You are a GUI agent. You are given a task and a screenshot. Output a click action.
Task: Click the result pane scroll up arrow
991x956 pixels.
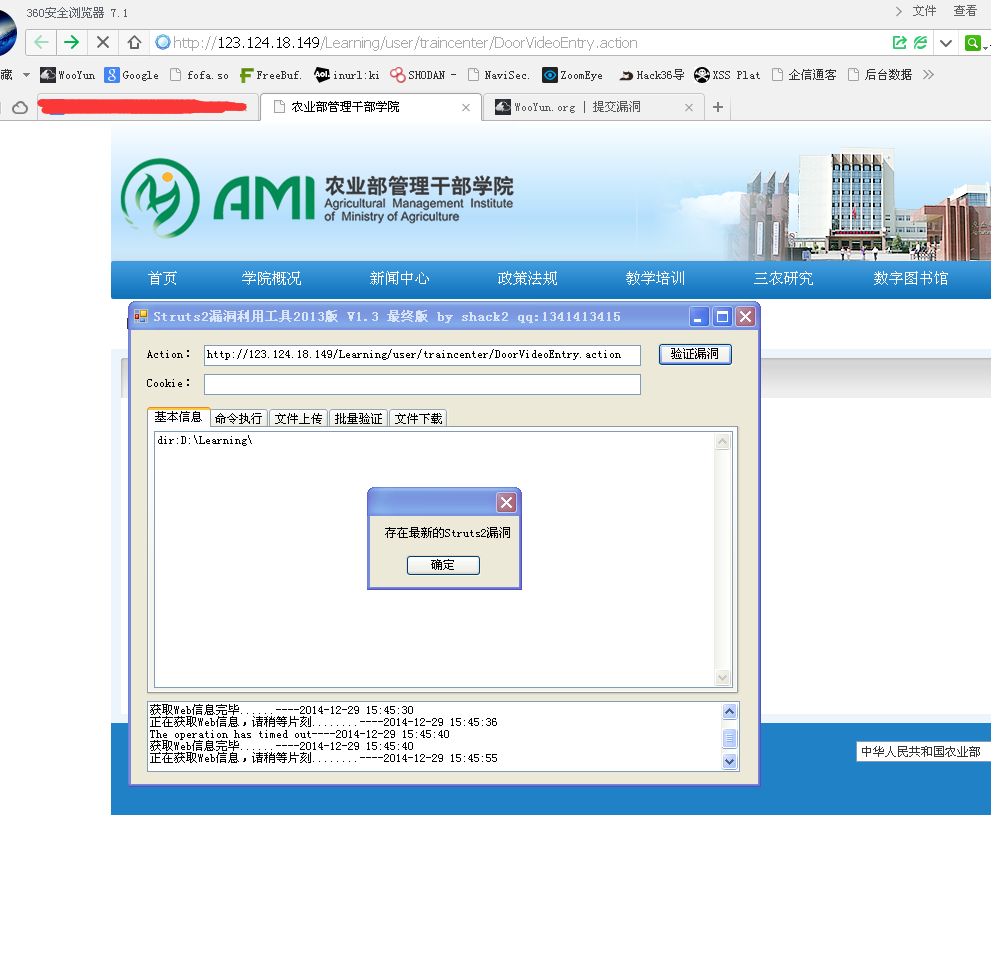722,442
